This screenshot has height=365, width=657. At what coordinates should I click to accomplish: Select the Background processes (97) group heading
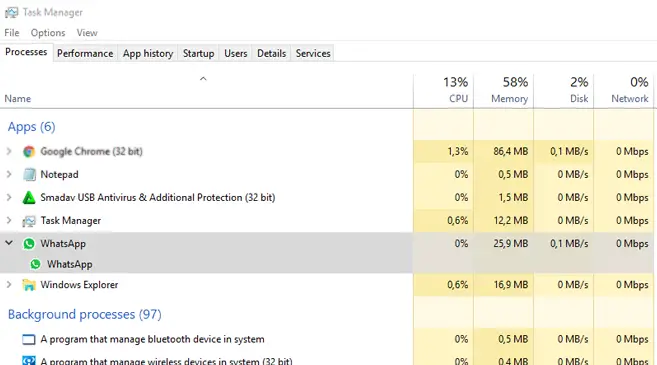[x=85, y=314]
